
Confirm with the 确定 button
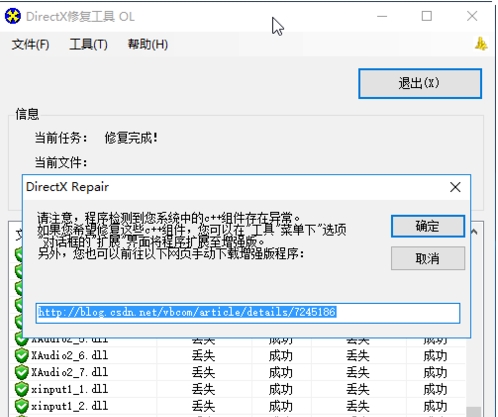[x=428, y=226]
